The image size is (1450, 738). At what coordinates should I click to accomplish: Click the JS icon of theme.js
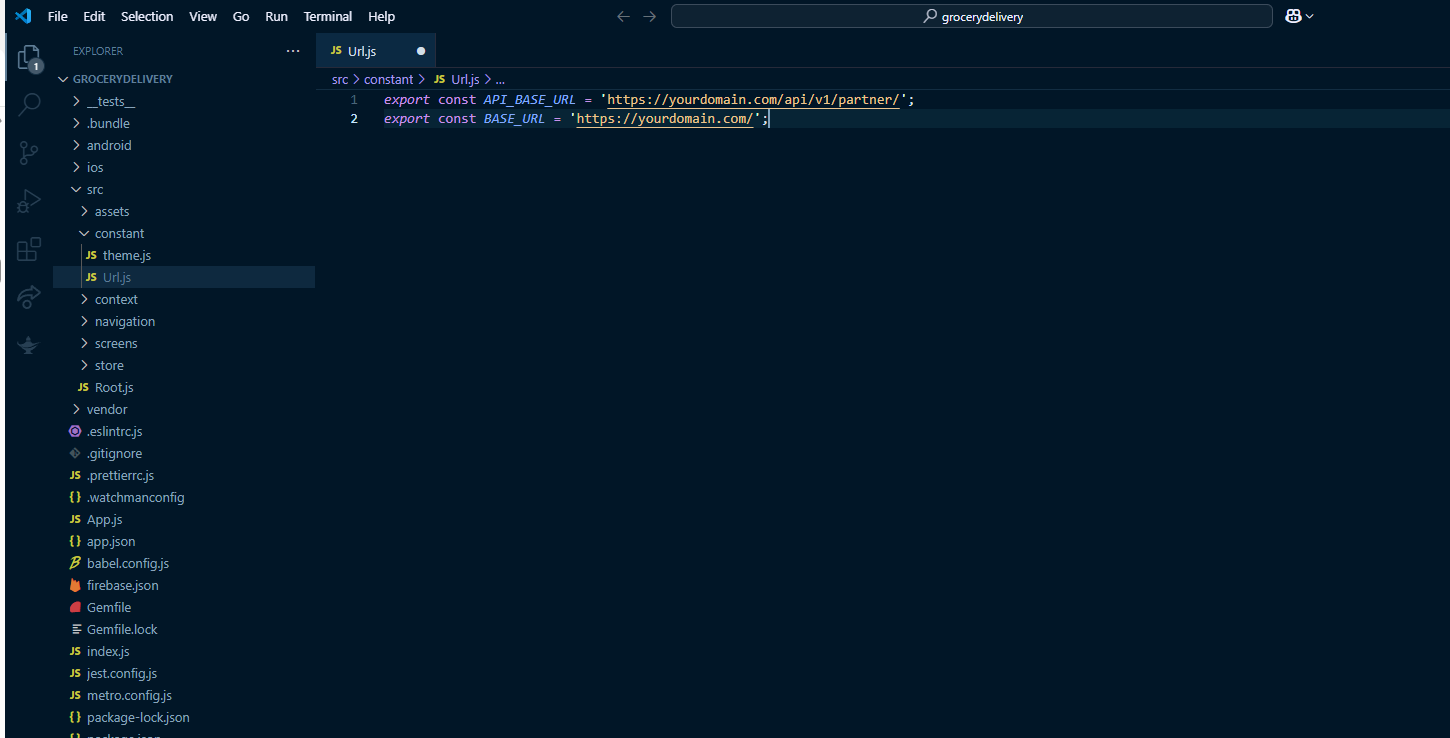[92, 255]
